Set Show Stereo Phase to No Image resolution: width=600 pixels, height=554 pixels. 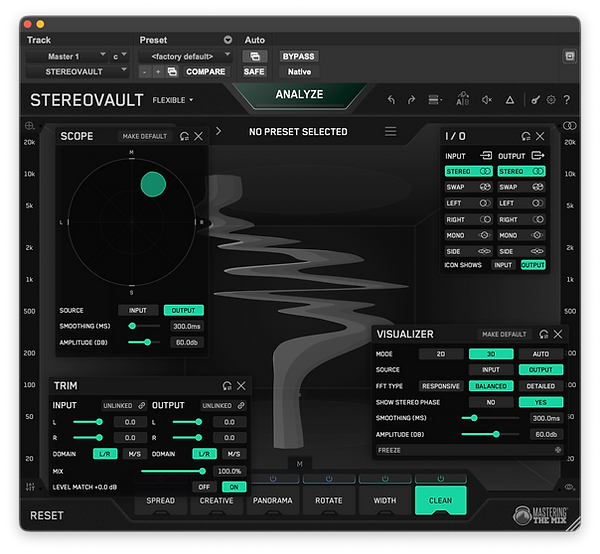click(x=491, y=402)
